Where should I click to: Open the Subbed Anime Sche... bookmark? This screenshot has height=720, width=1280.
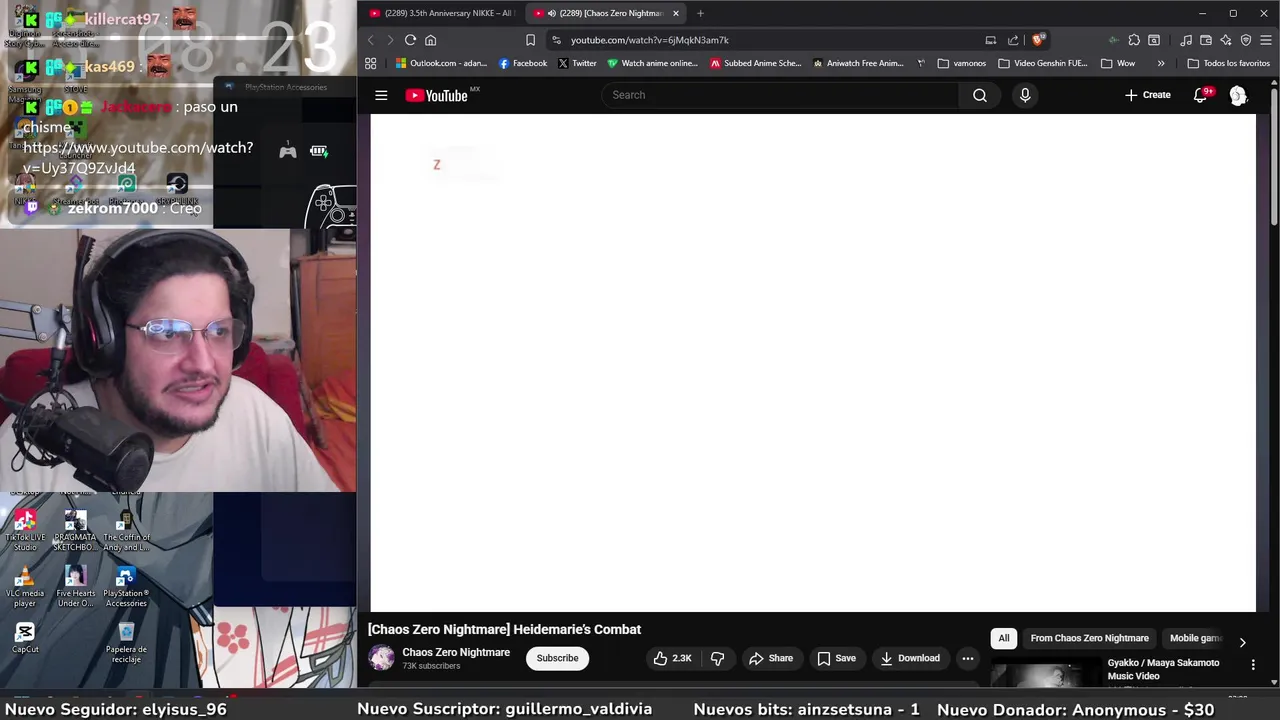click(x=756, y=63)
